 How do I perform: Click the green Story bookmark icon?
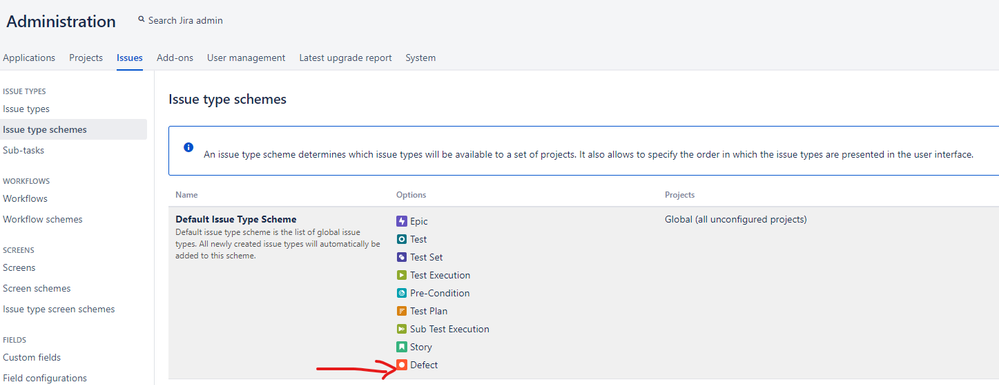pos(401,347)
